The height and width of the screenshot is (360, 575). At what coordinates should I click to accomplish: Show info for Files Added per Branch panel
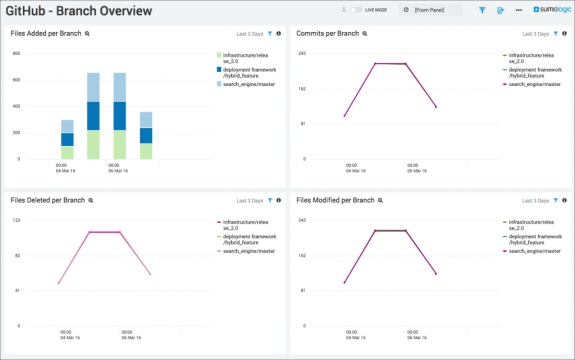279,34
